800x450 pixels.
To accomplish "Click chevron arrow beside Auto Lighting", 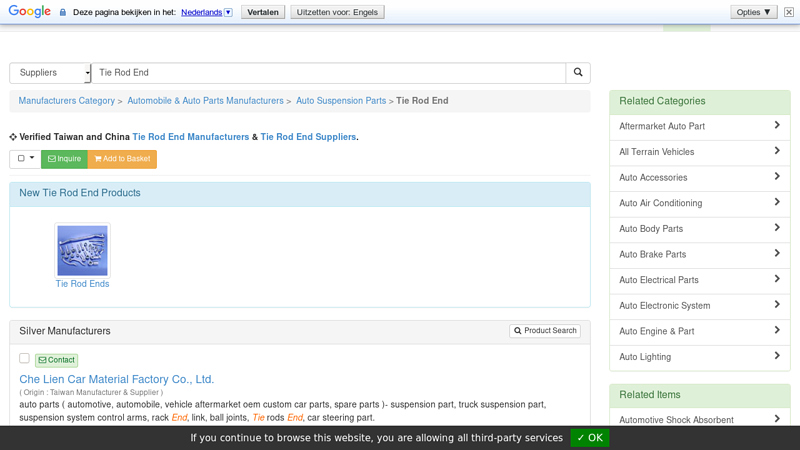I will [x=777, y=356].
